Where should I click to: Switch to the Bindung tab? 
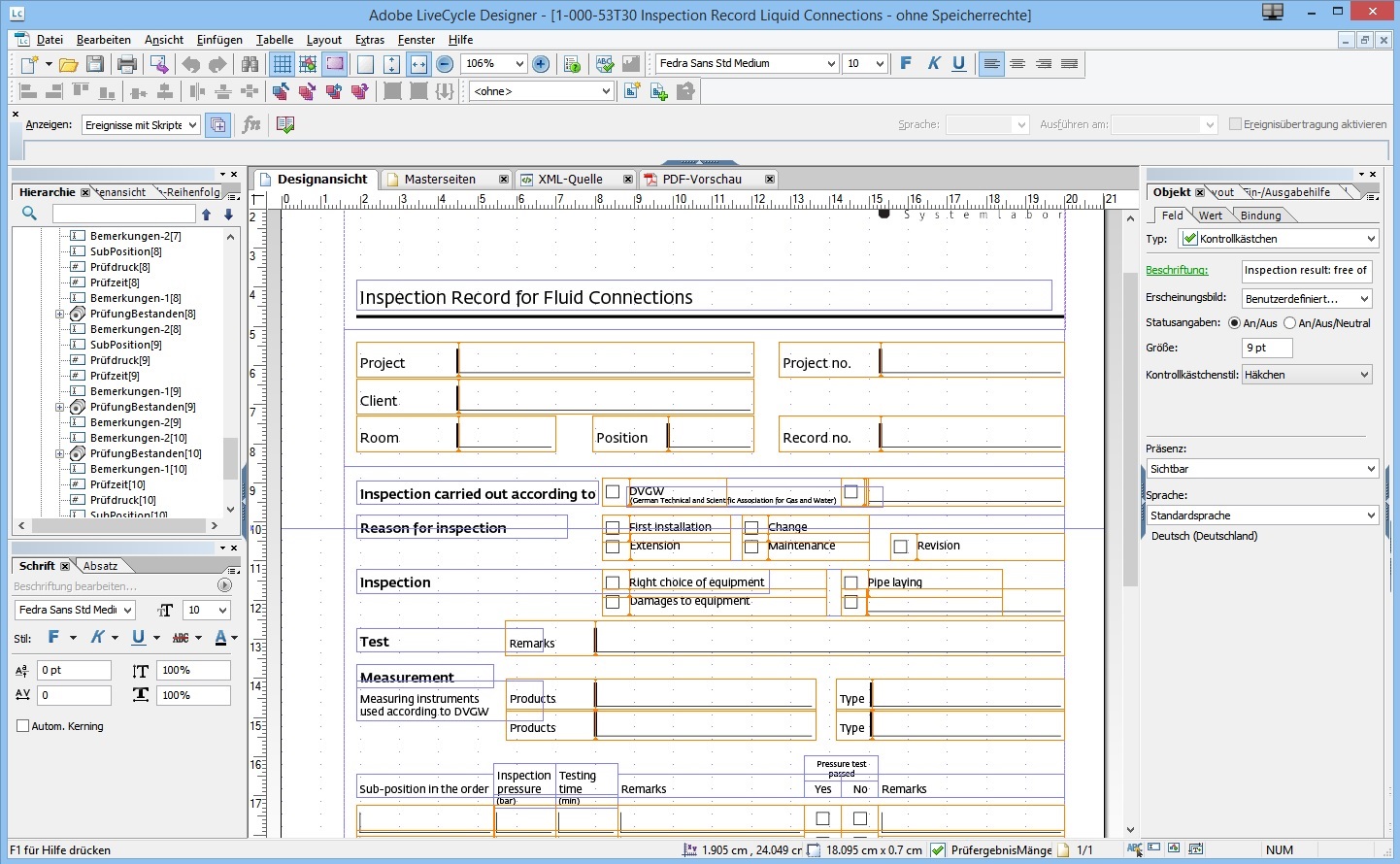pyautogui.click(x=1260, y=216)
